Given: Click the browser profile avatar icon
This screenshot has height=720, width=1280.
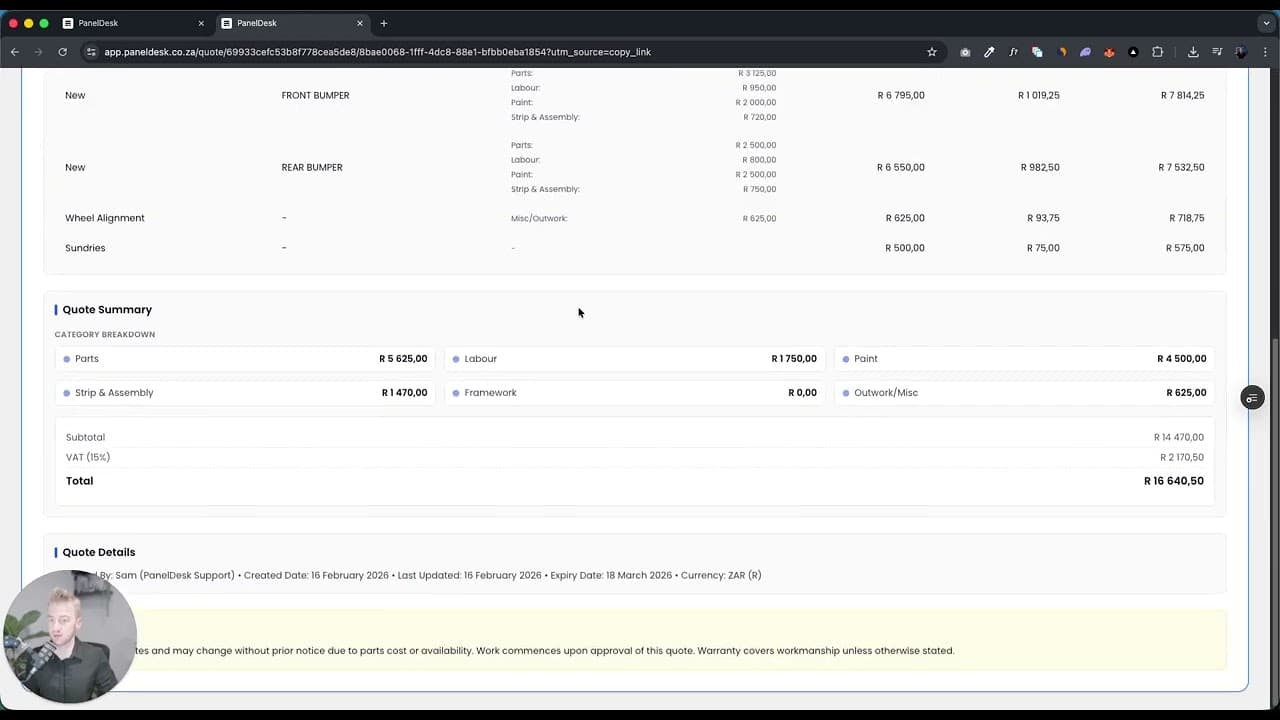Looking at the screenshot, I should coord(1240,52).
